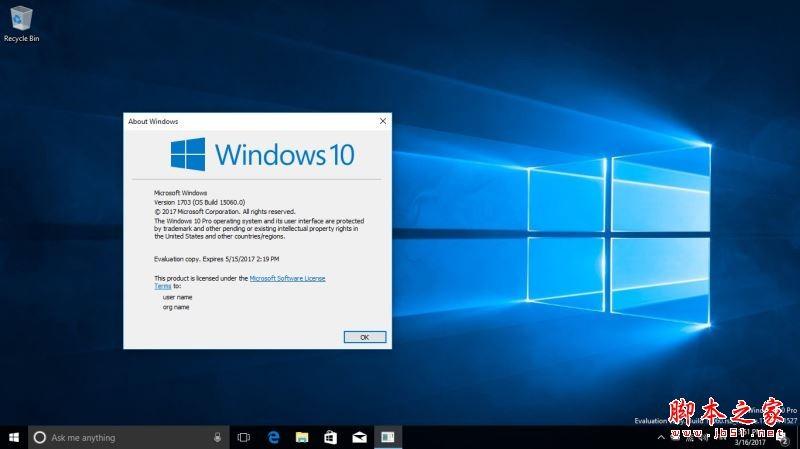Click the 'Microsoft Windows' label
800x449 pixels.
pos(181,193)
